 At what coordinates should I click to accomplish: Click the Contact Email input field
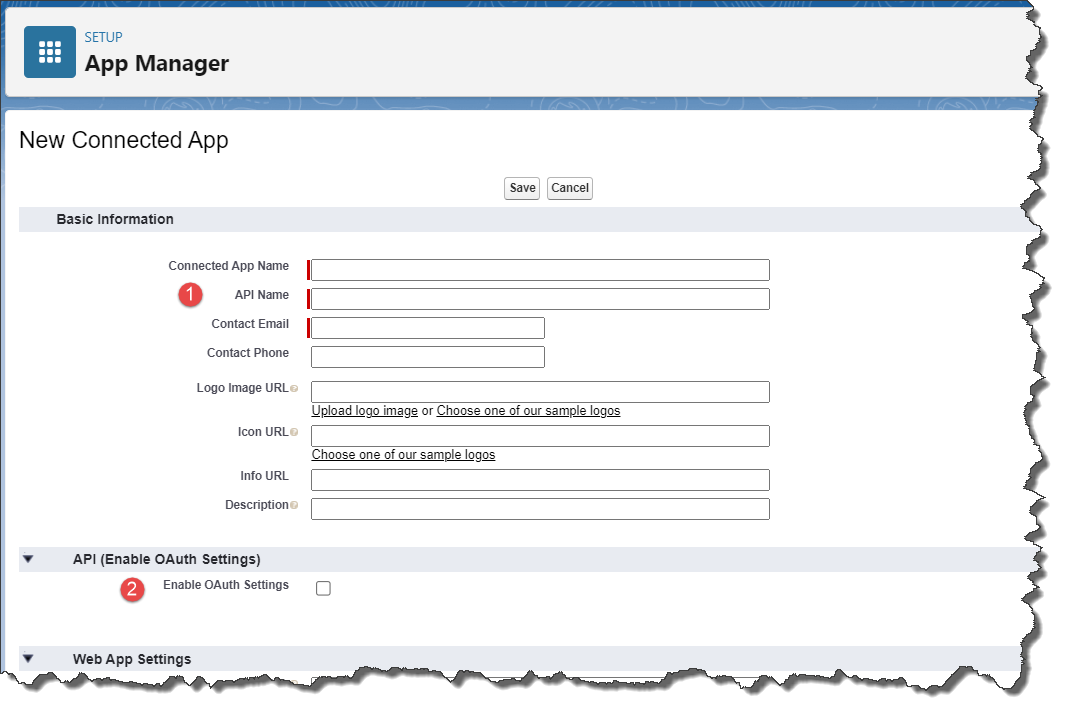click(428, 328)
